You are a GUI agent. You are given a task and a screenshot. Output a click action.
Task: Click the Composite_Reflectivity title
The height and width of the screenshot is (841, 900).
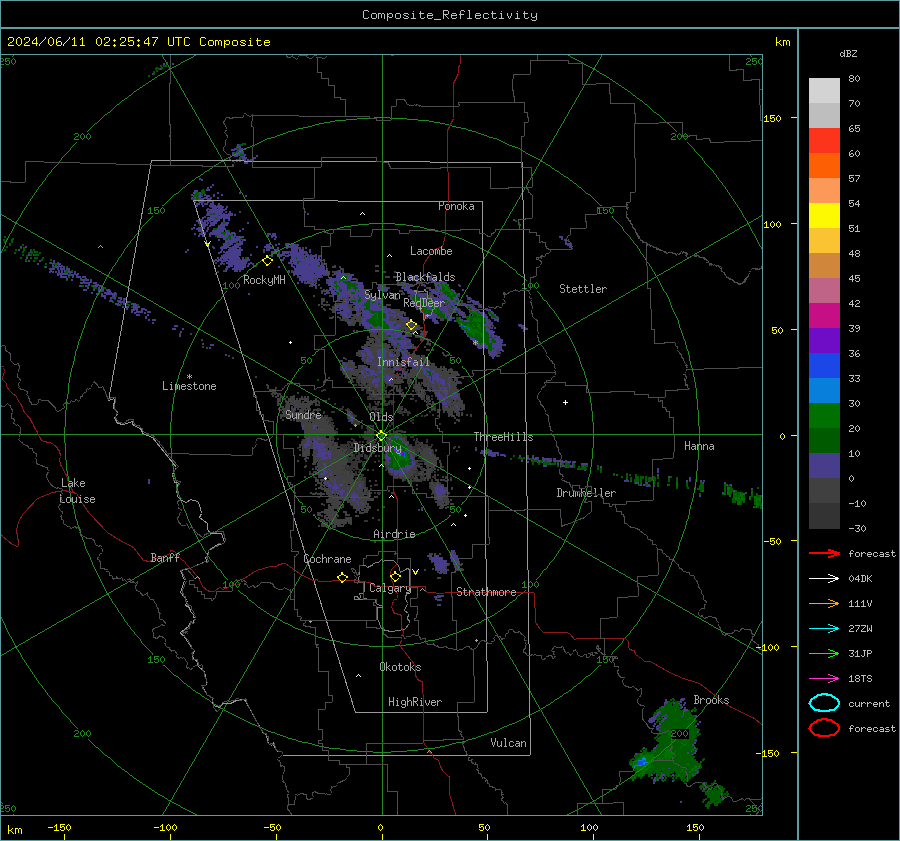tap(449, 15)
